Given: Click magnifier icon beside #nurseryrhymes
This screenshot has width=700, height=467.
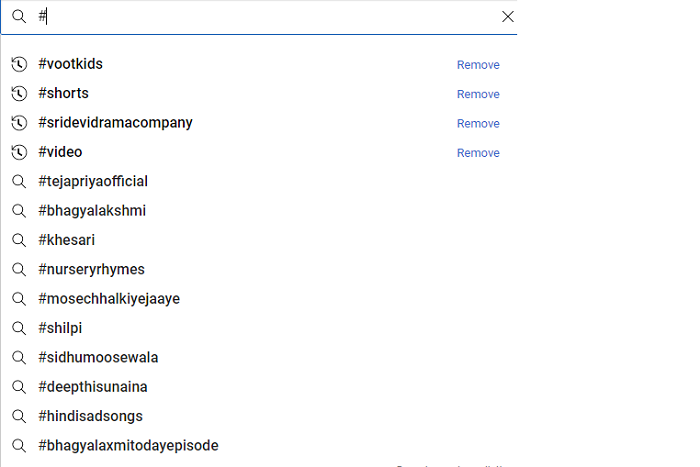Looking at the screenshot, I should (19, 270).
